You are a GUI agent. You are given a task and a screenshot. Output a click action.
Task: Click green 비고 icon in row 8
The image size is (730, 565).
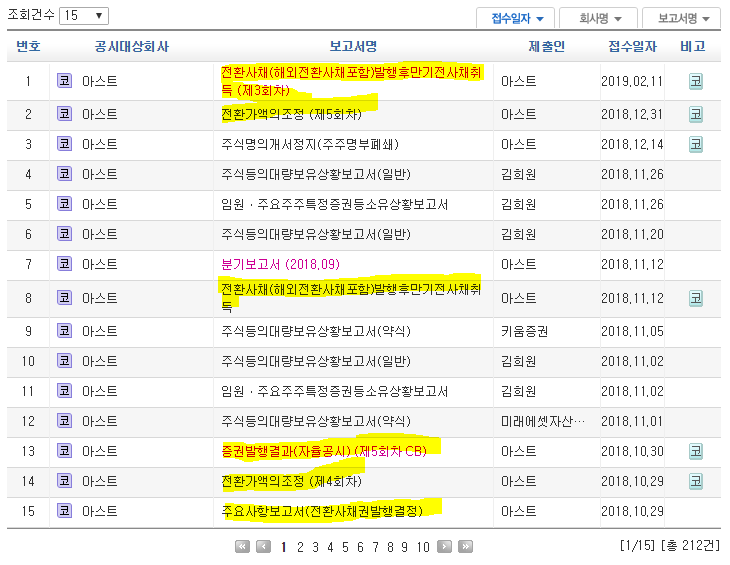tap(696, 298)
